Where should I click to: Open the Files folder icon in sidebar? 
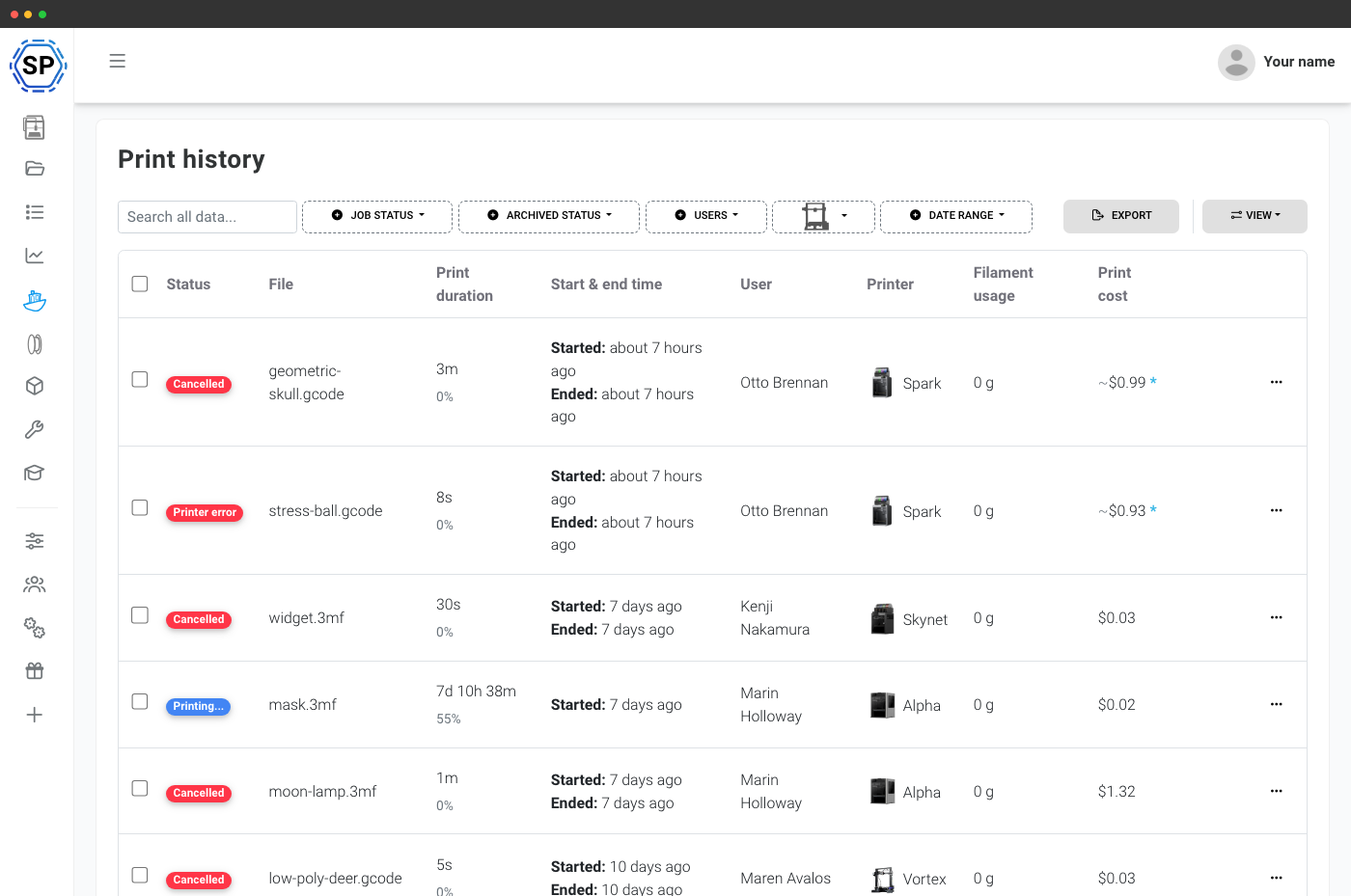coord(35,169)
